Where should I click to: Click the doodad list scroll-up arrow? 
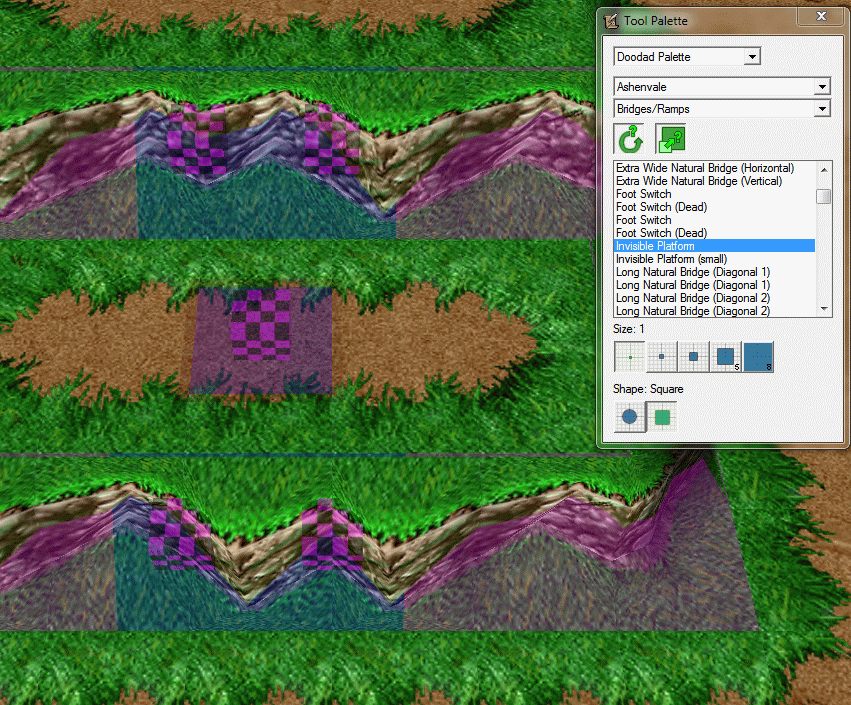pos(824,169)
